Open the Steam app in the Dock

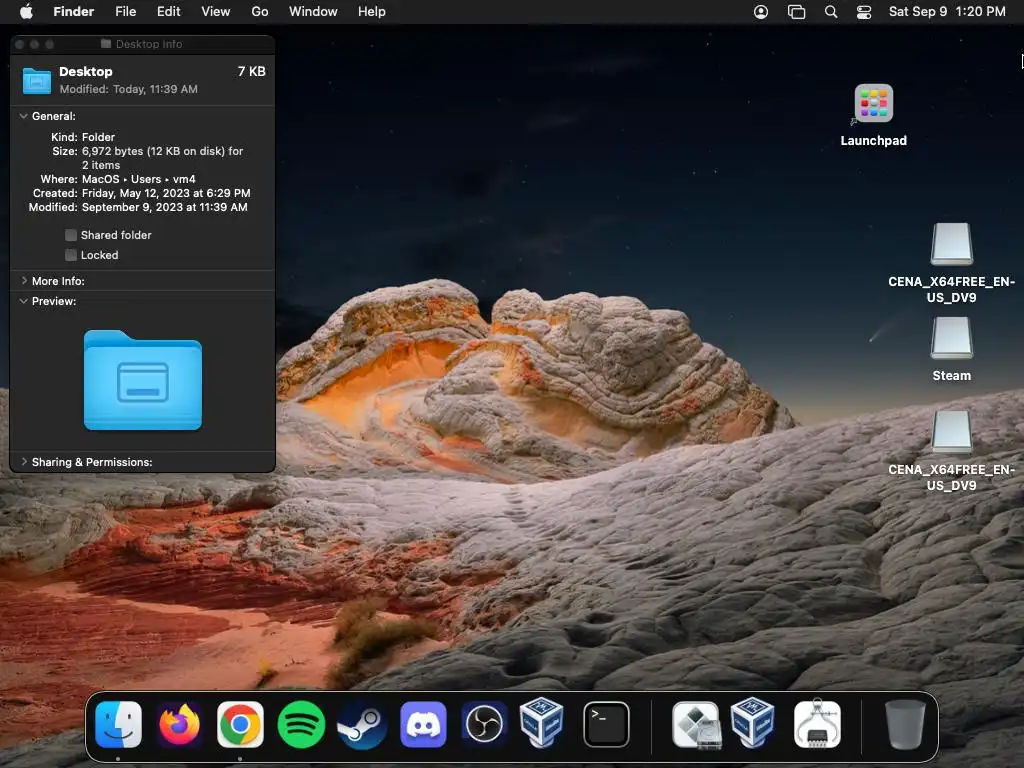pyautogui.click(x=362, y=724)
